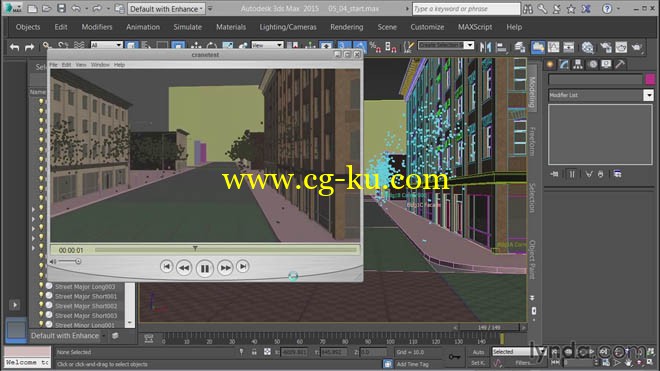
Task: Click fast forward in cranetest player
Action: 225,268
